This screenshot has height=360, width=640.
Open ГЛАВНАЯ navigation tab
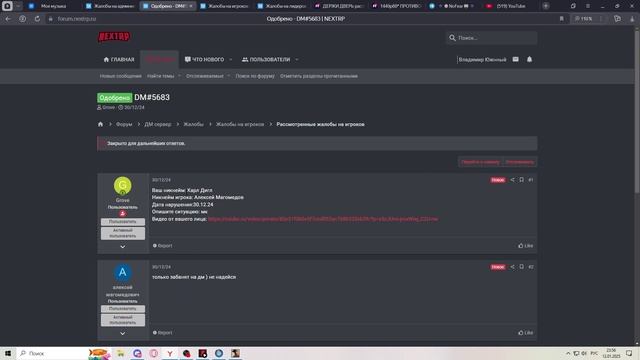click(119, 60)
